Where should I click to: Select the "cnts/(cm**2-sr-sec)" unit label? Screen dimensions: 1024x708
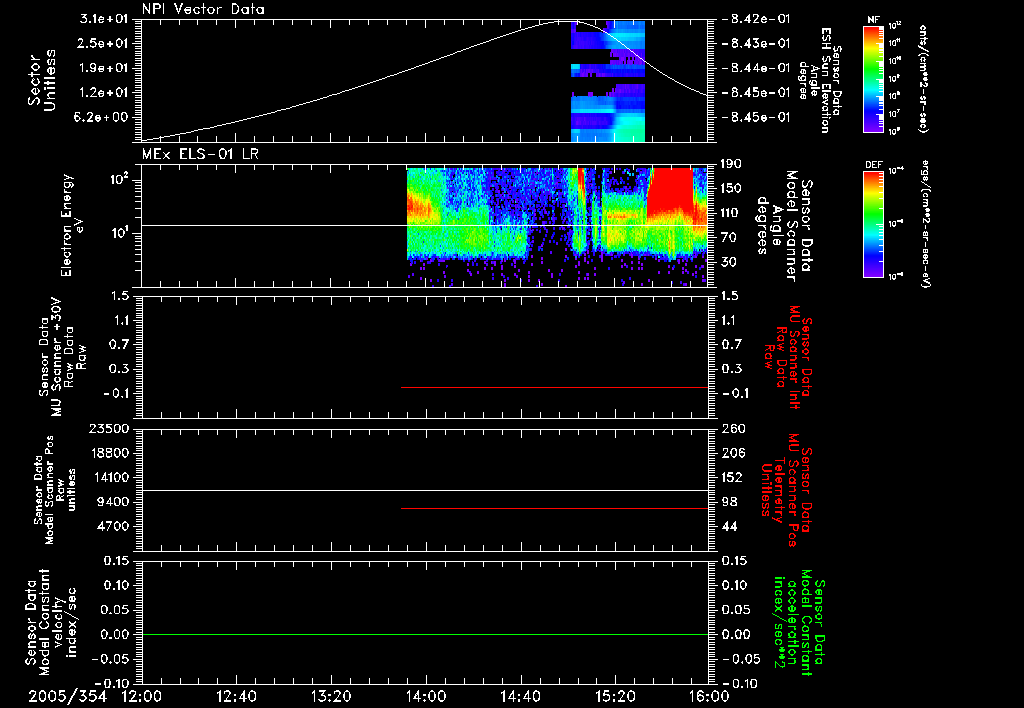pyautogui.click(x=923, y=79)
